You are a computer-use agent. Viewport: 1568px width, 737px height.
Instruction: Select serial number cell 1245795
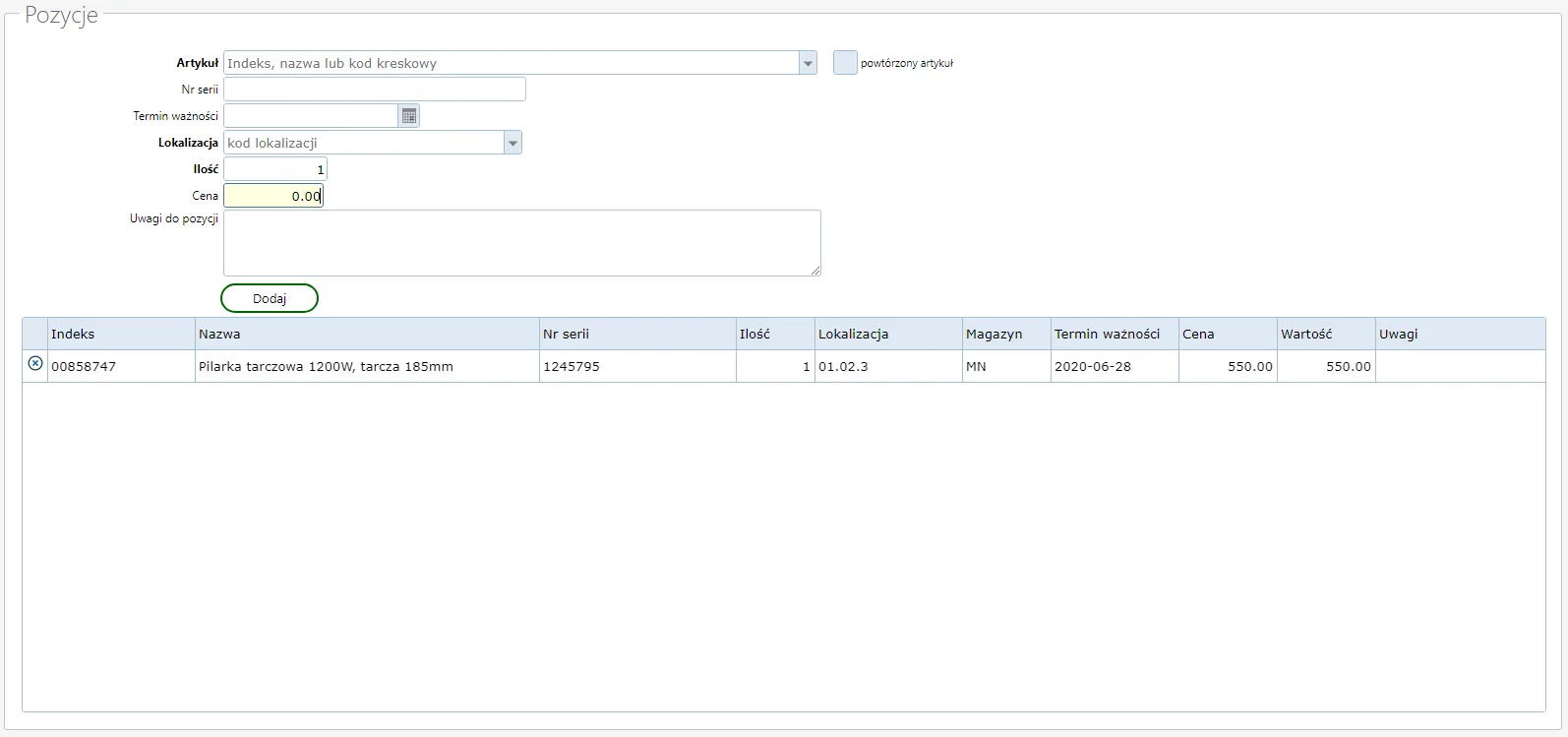(x=637, y=366)
